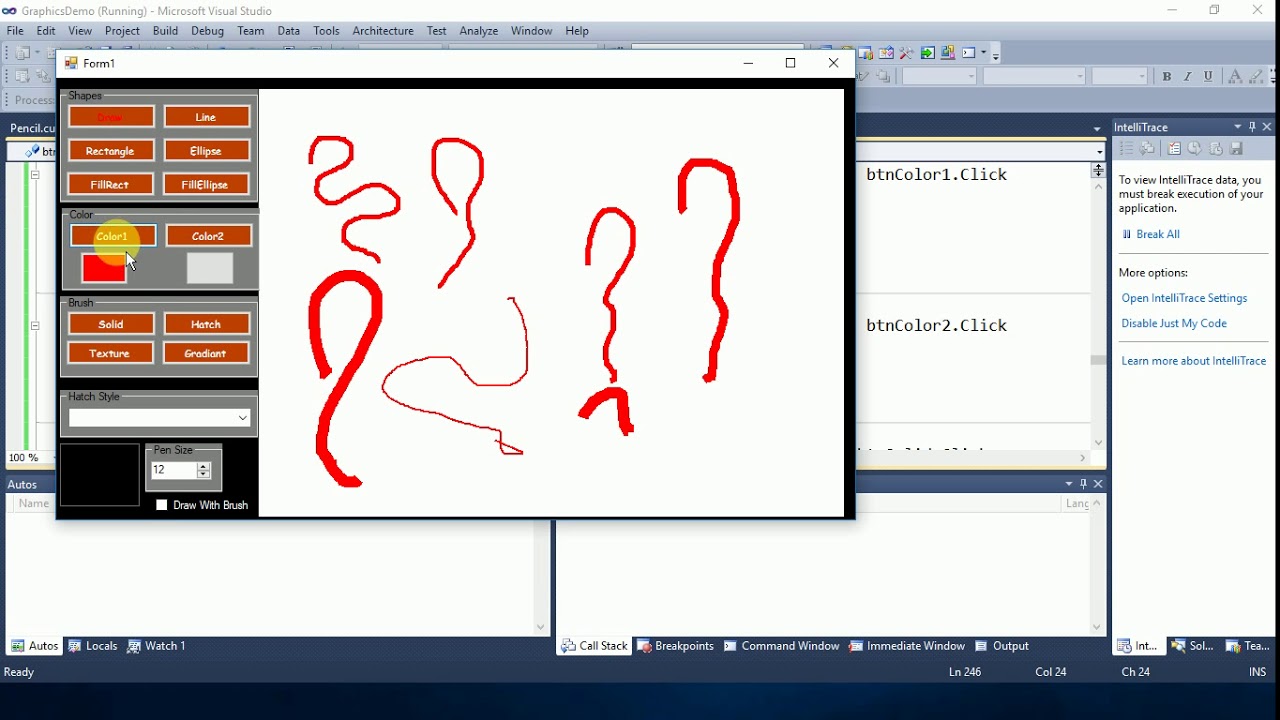This screenshot has height=720, width=1280.
Task: Open the File menu
Action: point(15,31)
